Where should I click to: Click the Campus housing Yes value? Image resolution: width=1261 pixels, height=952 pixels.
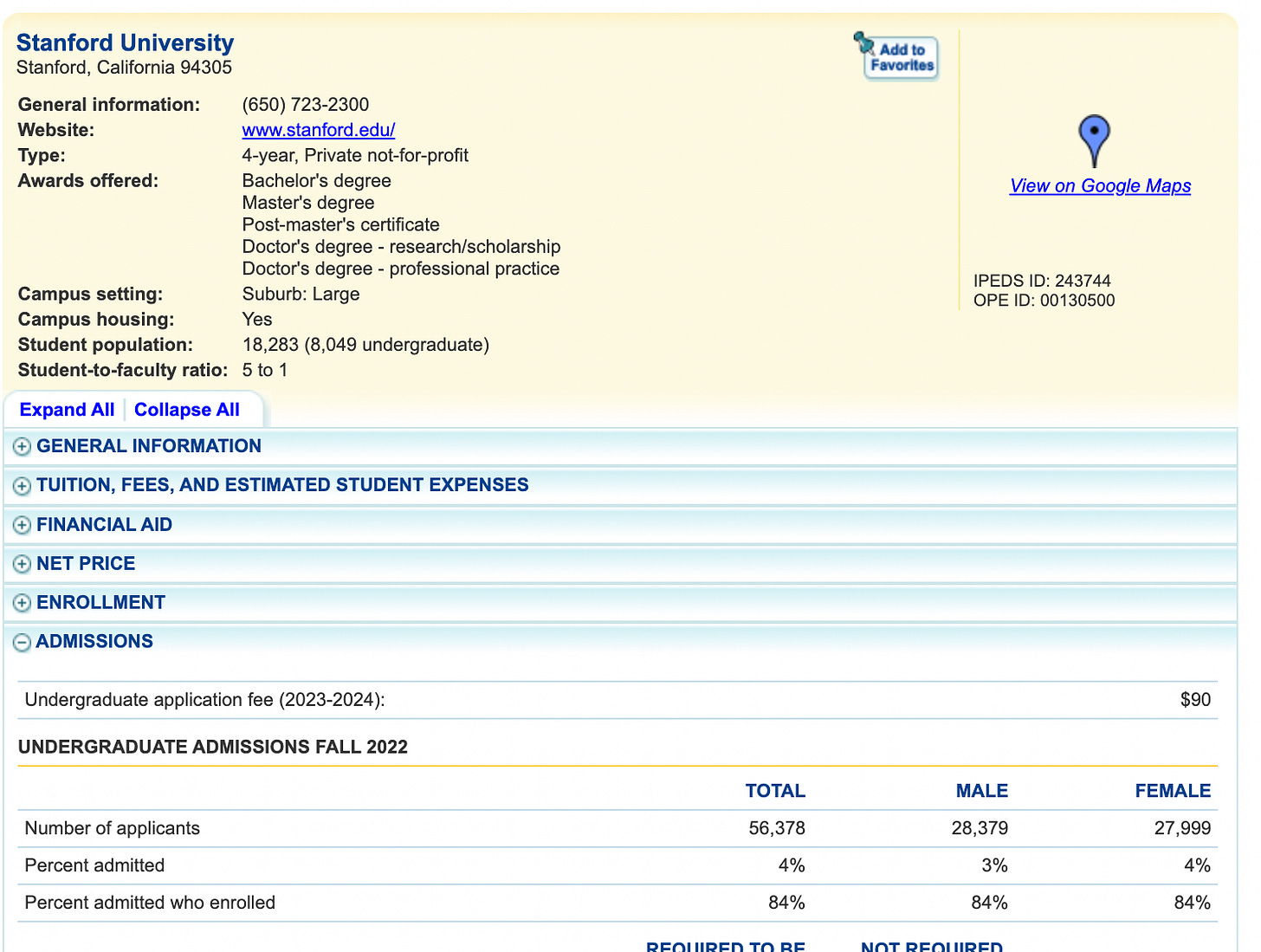coord(257,320)
